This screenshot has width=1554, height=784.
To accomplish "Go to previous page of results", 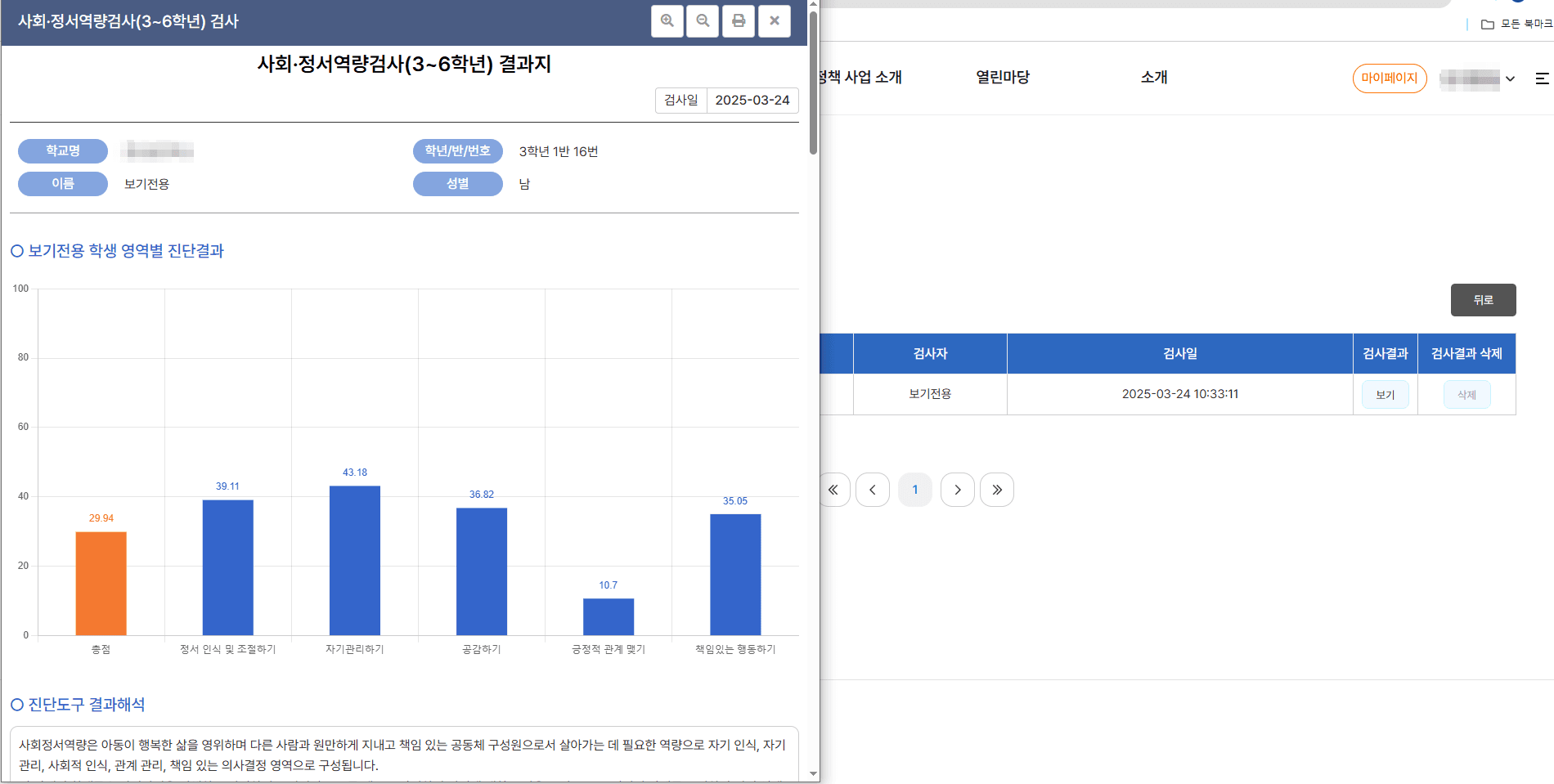I will tap(873, 490).
